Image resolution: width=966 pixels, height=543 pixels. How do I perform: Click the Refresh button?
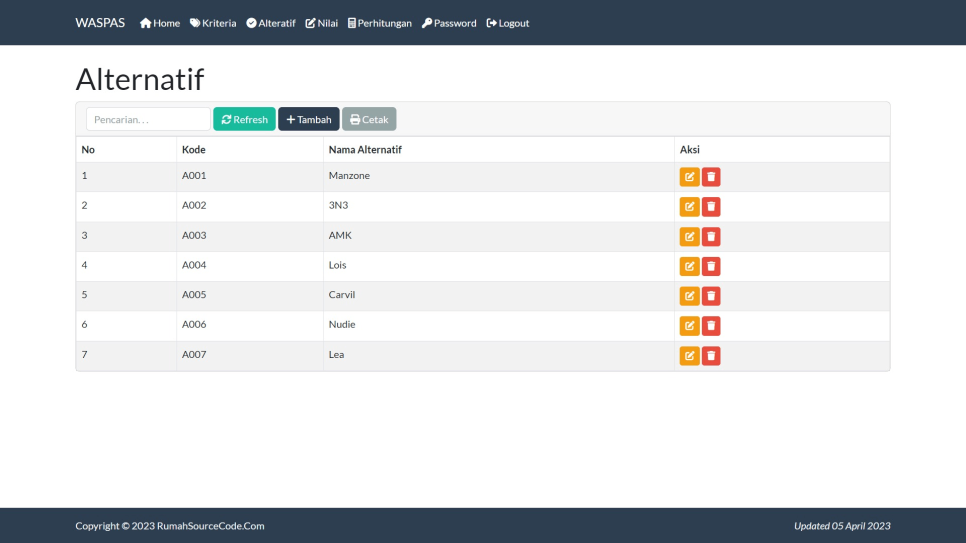245,119
